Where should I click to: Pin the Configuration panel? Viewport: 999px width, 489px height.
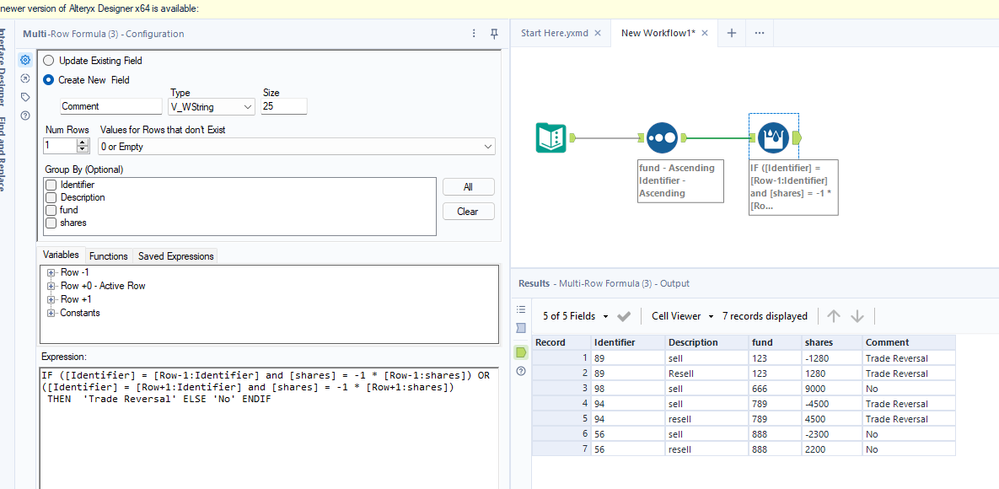tap(494, 34)
